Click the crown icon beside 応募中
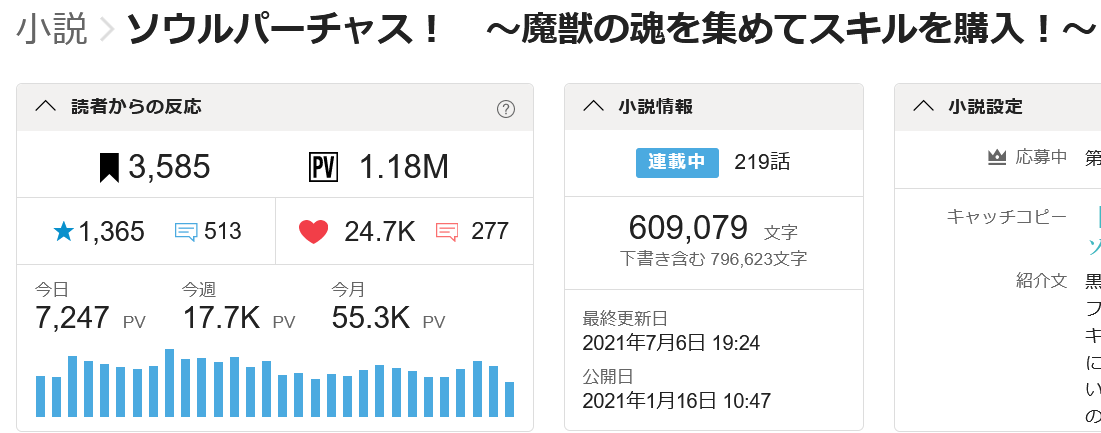Image resolution: width=1101 pixels, height=433 pixels. 996,157
